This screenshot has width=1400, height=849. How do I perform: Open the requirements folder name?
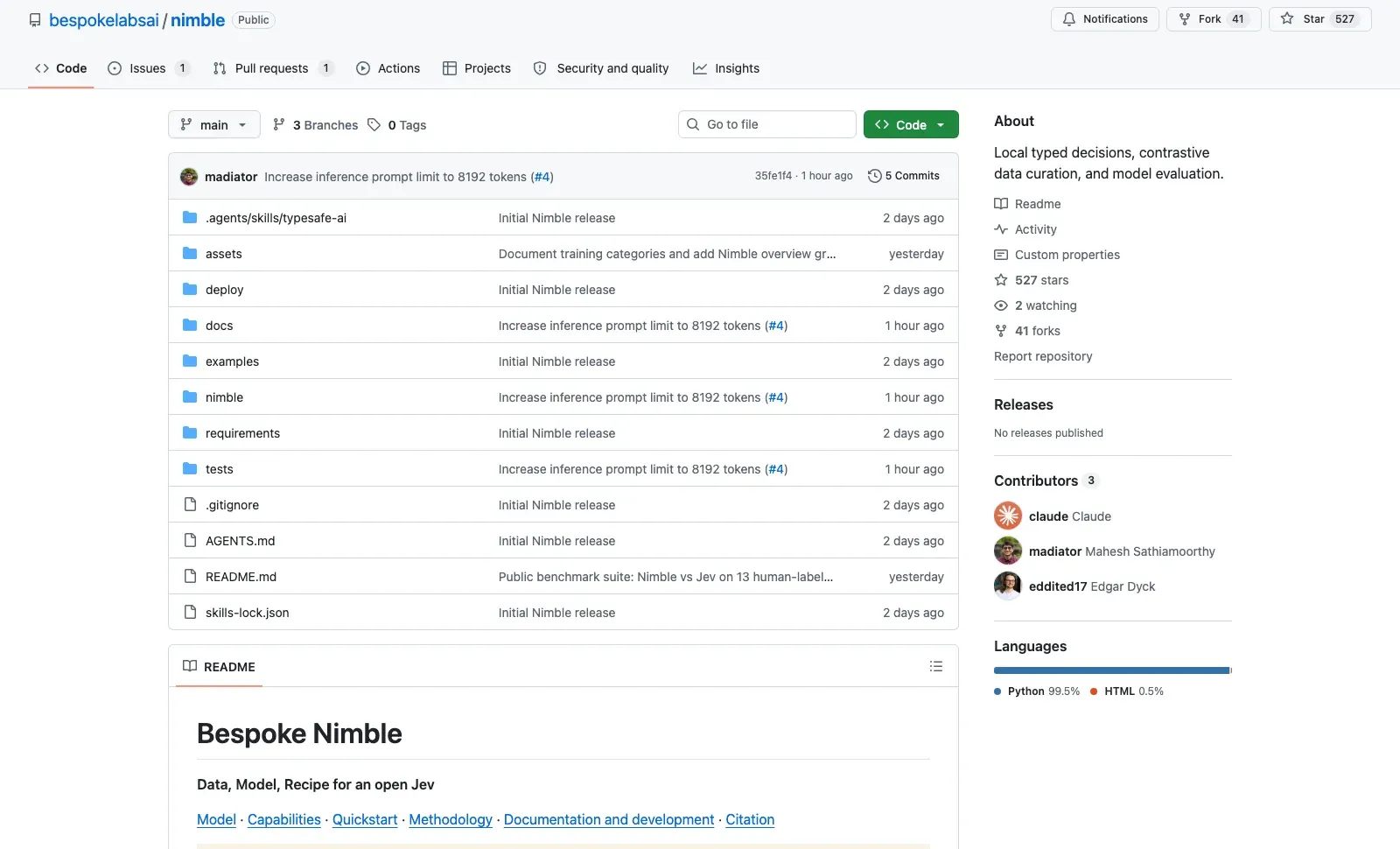pos(242,433)
